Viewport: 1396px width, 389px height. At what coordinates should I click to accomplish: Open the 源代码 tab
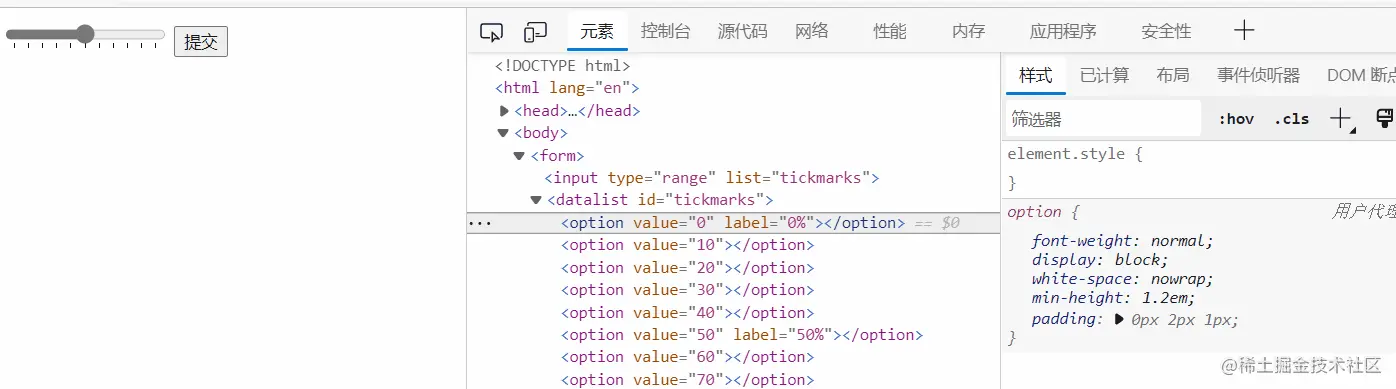click(743, 31)
